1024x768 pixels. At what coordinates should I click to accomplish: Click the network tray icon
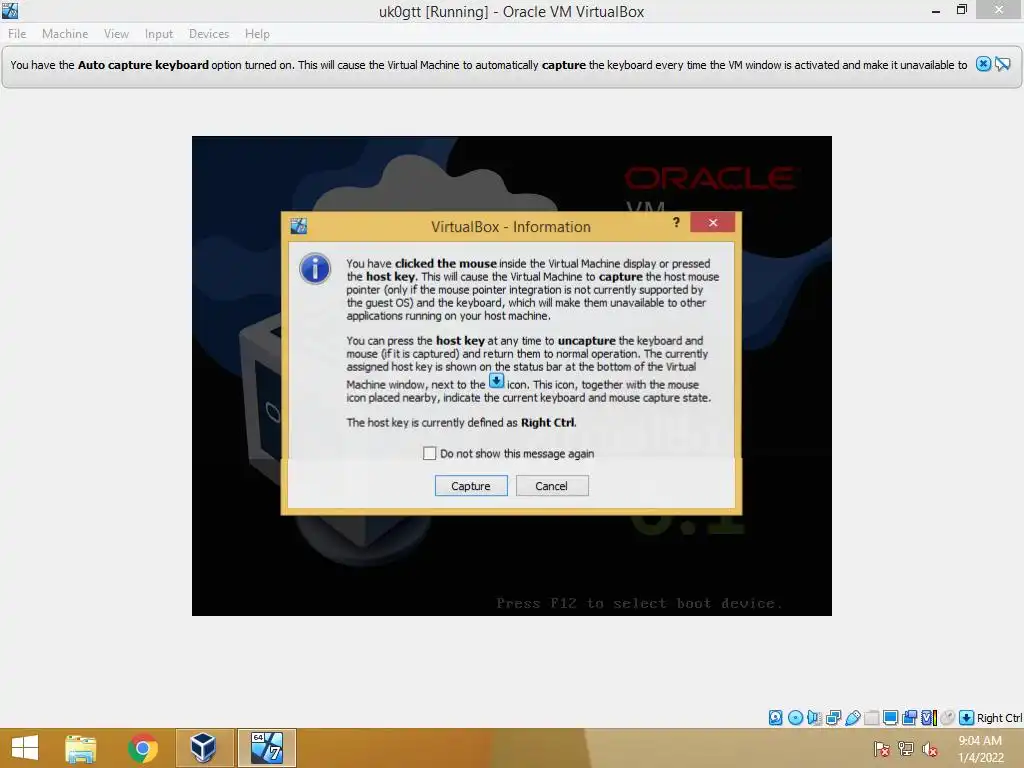[906, 749]
